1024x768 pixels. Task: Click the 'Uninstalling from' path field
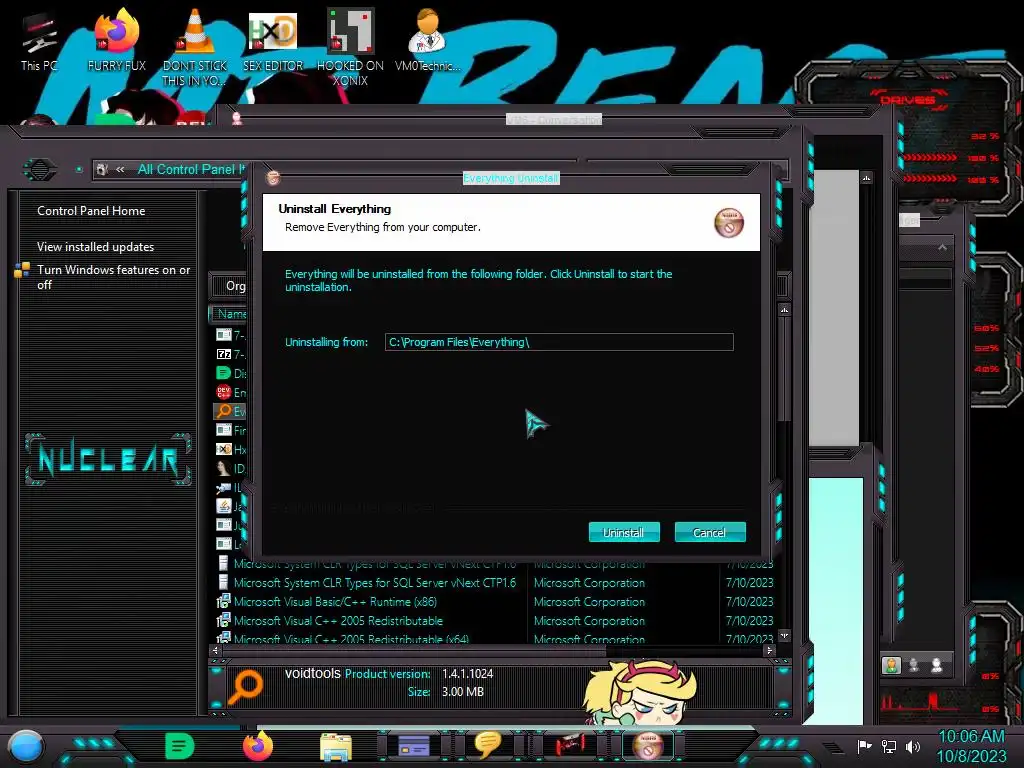559,342
